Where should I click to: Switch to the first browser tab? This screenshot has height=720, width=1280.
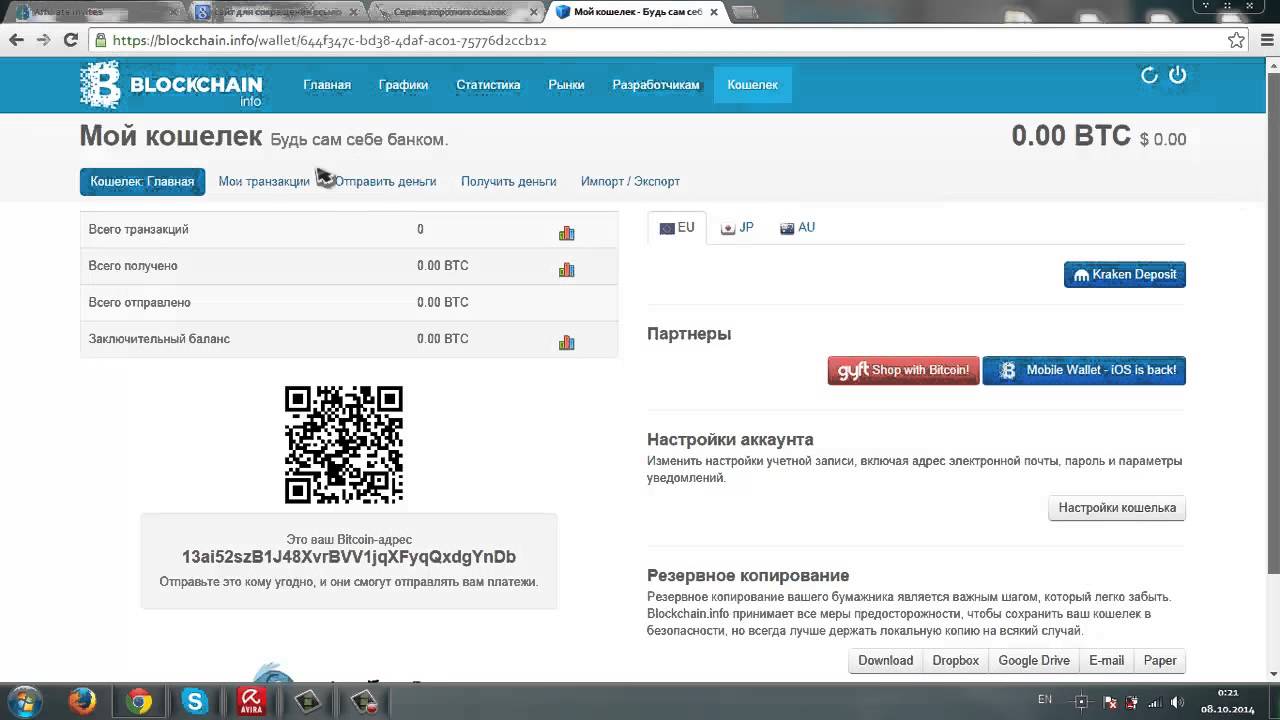pyautogui.click(x=93, y=12)
